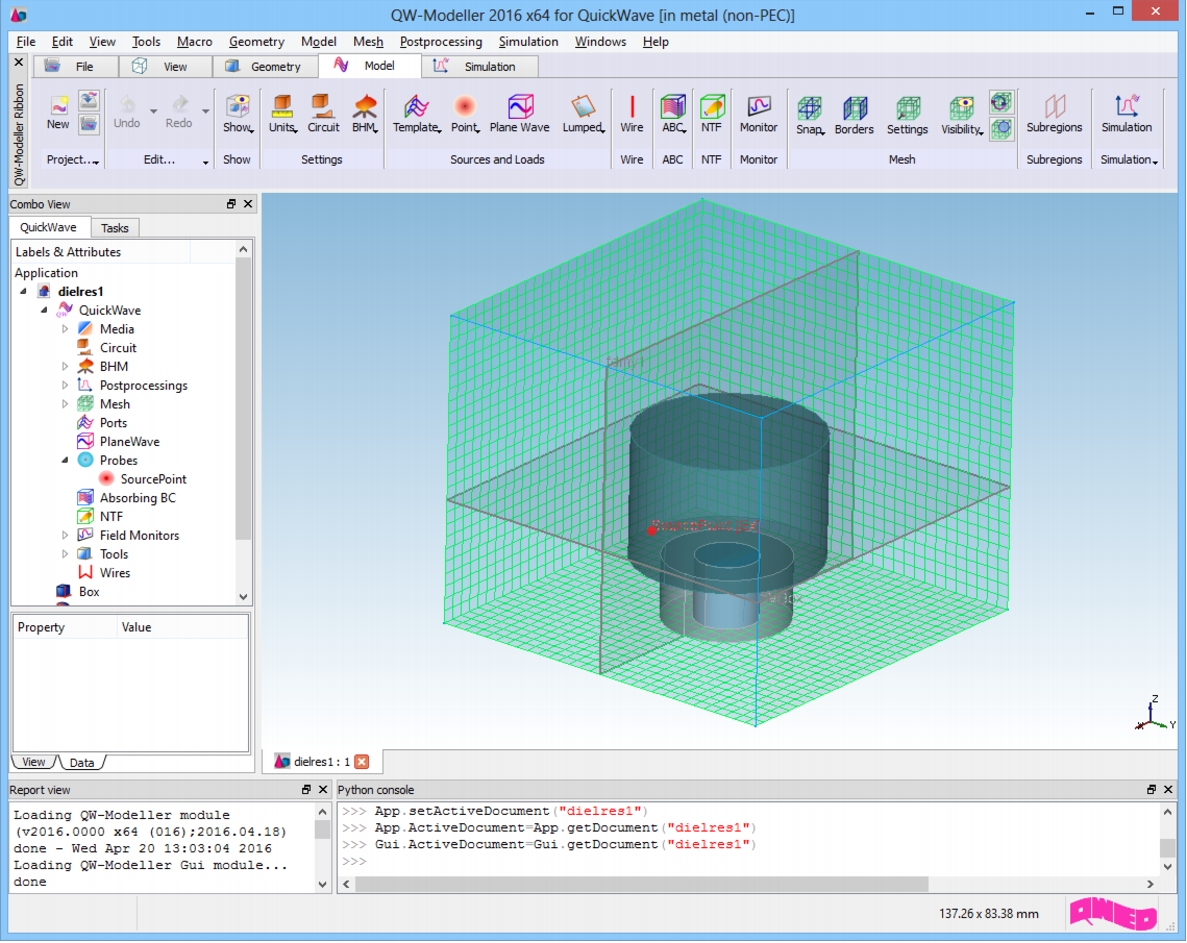Open the Redo history dropdown arrow
The height and width of the screenshot is (943, 1187).
[x=205, y=111]
